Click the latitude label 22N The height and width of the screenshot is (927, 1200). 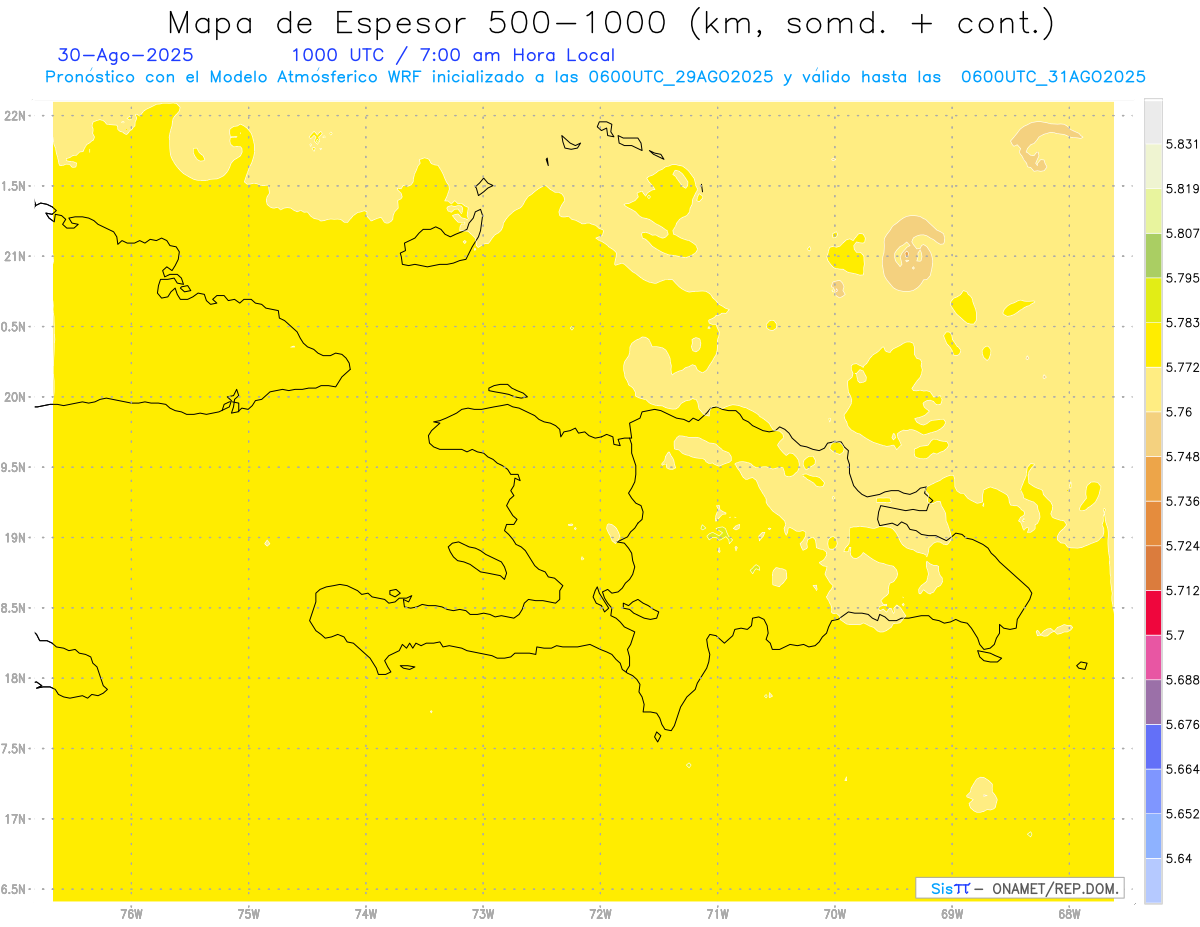point(15,116)
